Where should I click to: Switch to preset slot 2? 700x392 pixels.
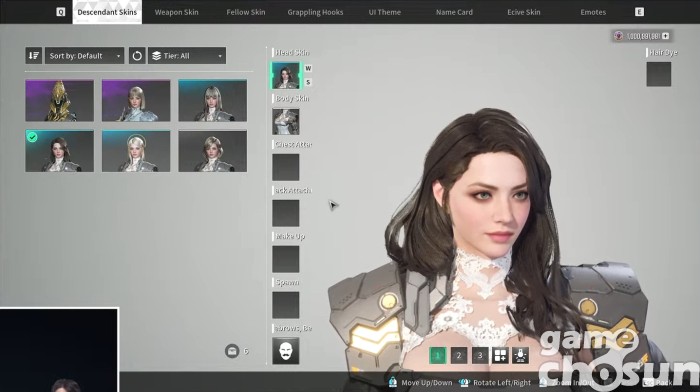tap(459, 355)
